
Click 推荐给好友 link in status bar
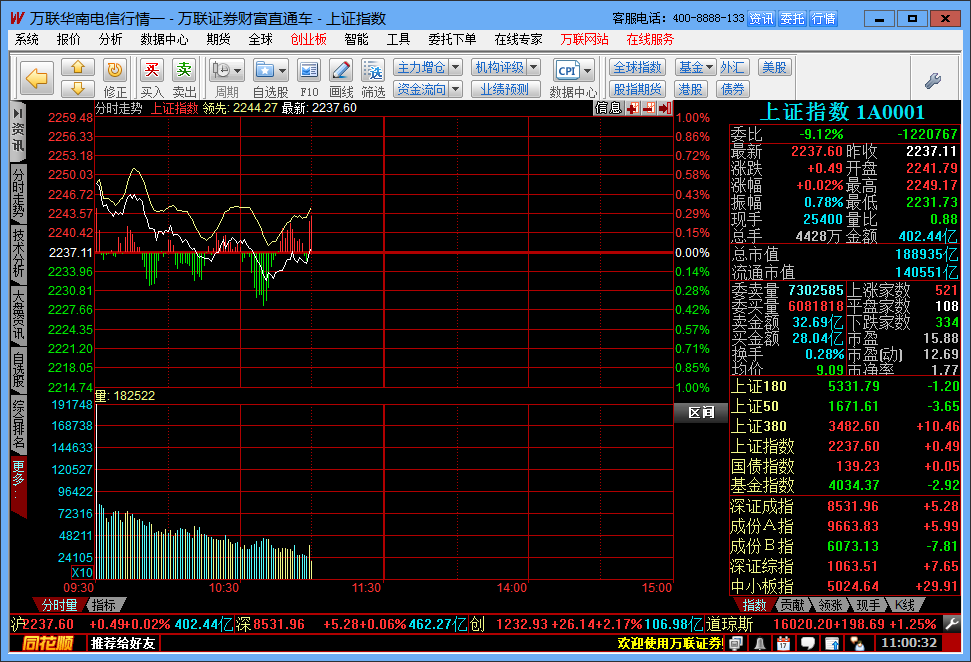coord(123,643)
